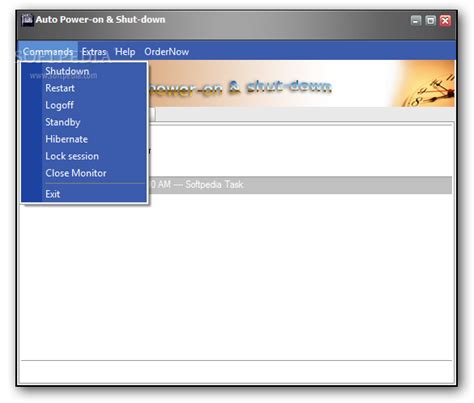Open the OrderNow menu

click(x=166, y=52)
